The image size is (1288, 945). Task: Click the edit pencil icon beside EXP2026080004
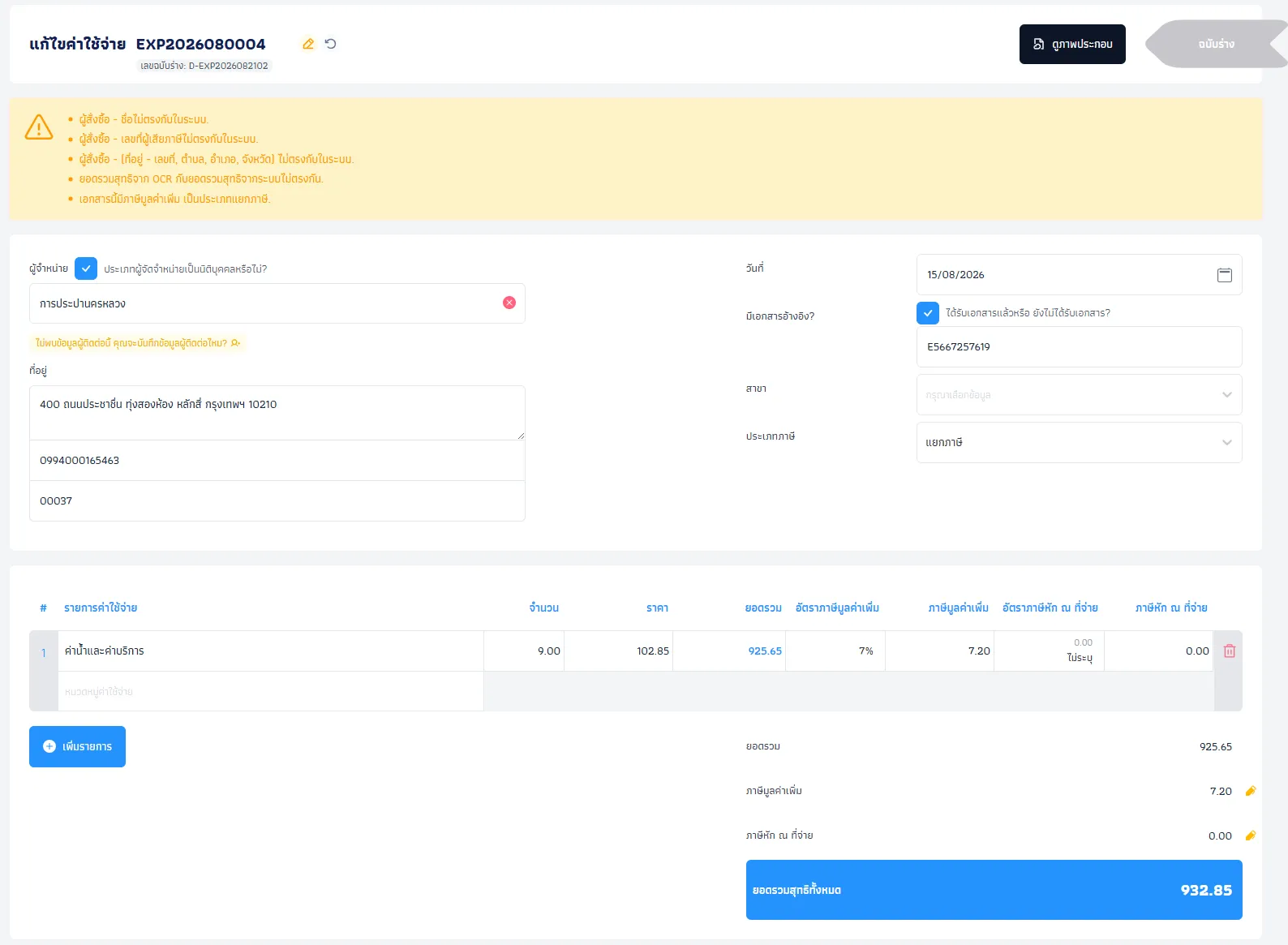308,44
